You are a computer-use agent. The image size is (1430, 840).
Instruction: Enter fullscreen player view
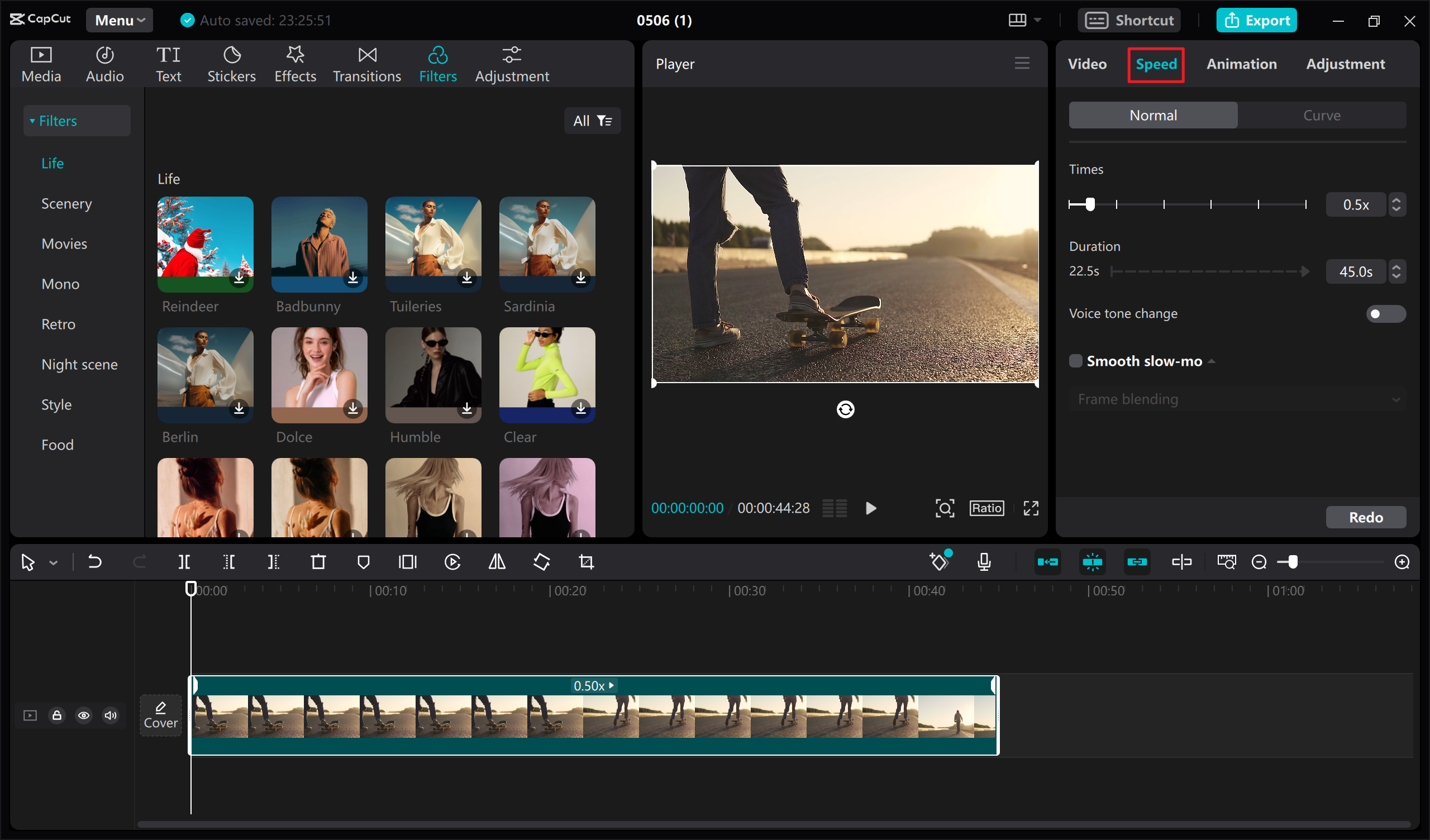1031,508
